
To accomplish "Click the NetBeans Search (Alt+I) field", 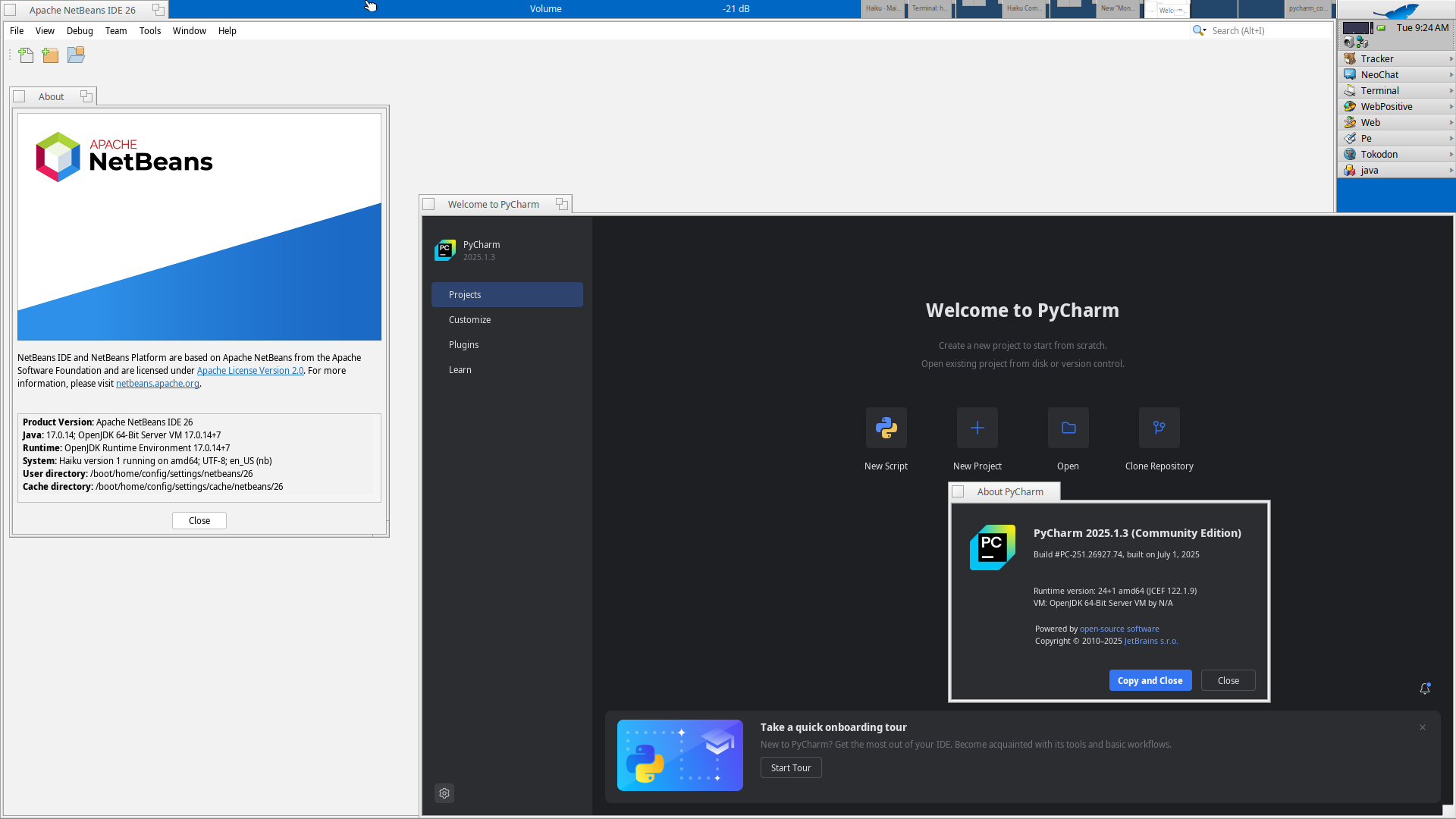I will pyautogui.click(x=1270, y=30).
